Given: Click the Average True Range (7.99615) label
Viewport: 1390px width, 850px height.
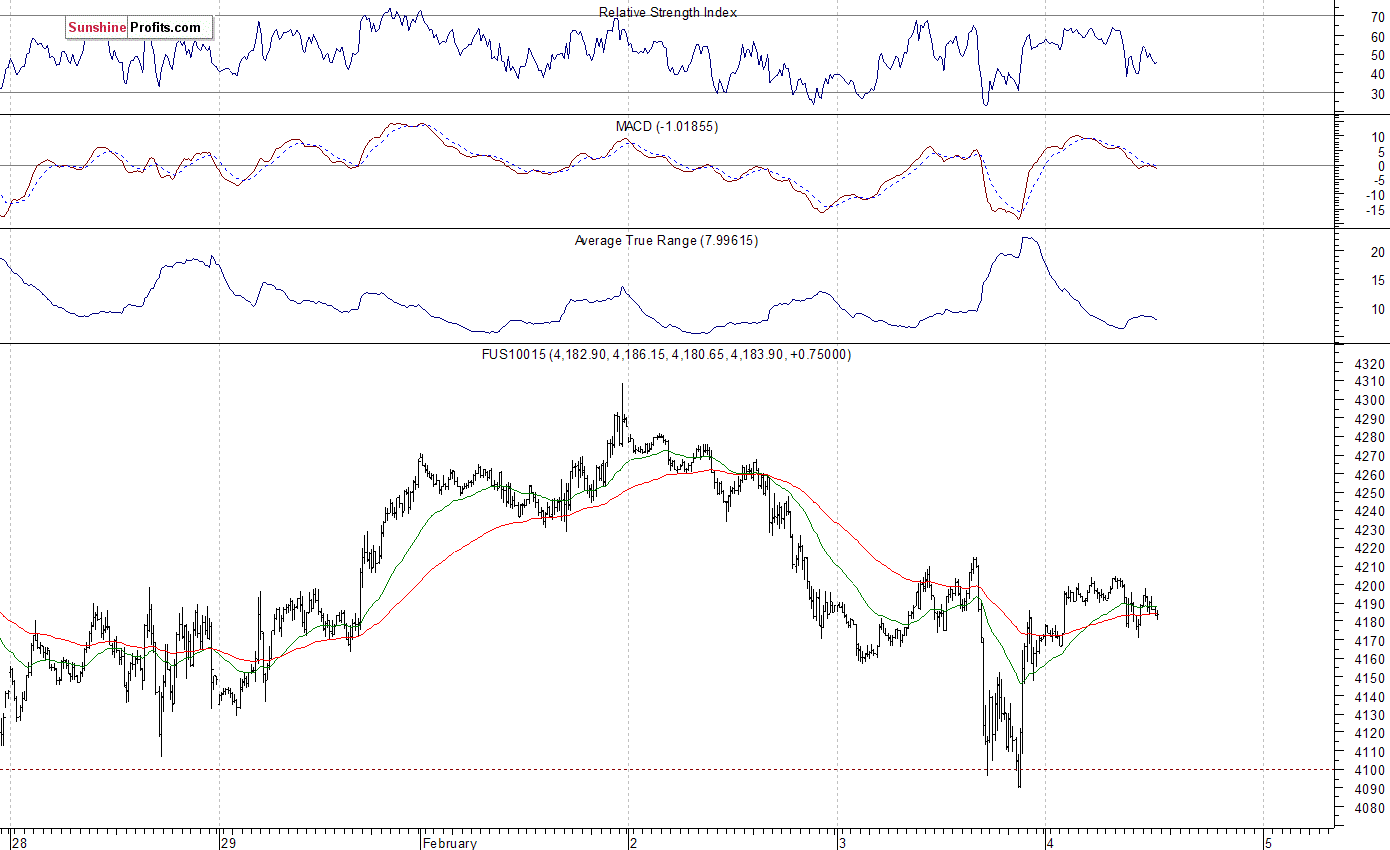Looking at the screenshot, I should [666, 240].
